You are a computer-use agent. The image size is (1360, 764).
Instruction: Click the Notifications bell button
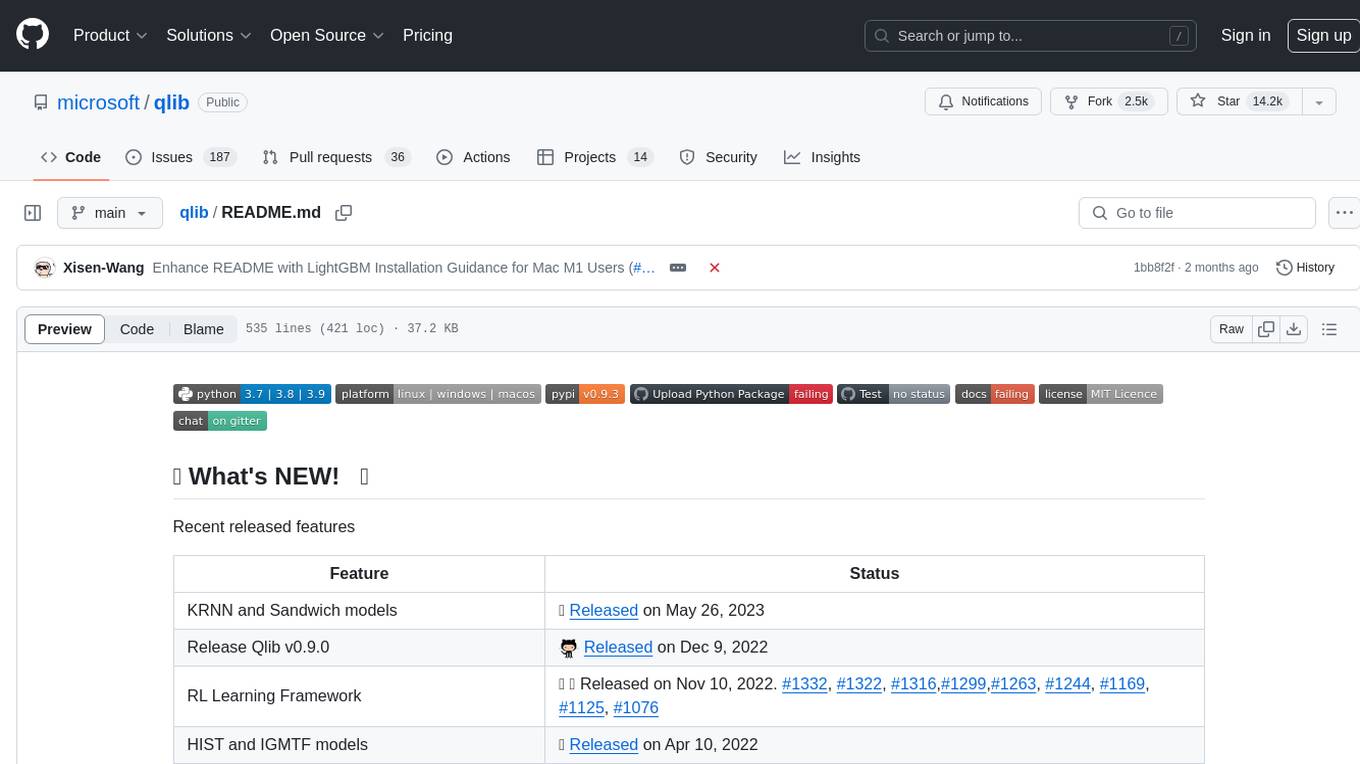click(x=984, y=102)
